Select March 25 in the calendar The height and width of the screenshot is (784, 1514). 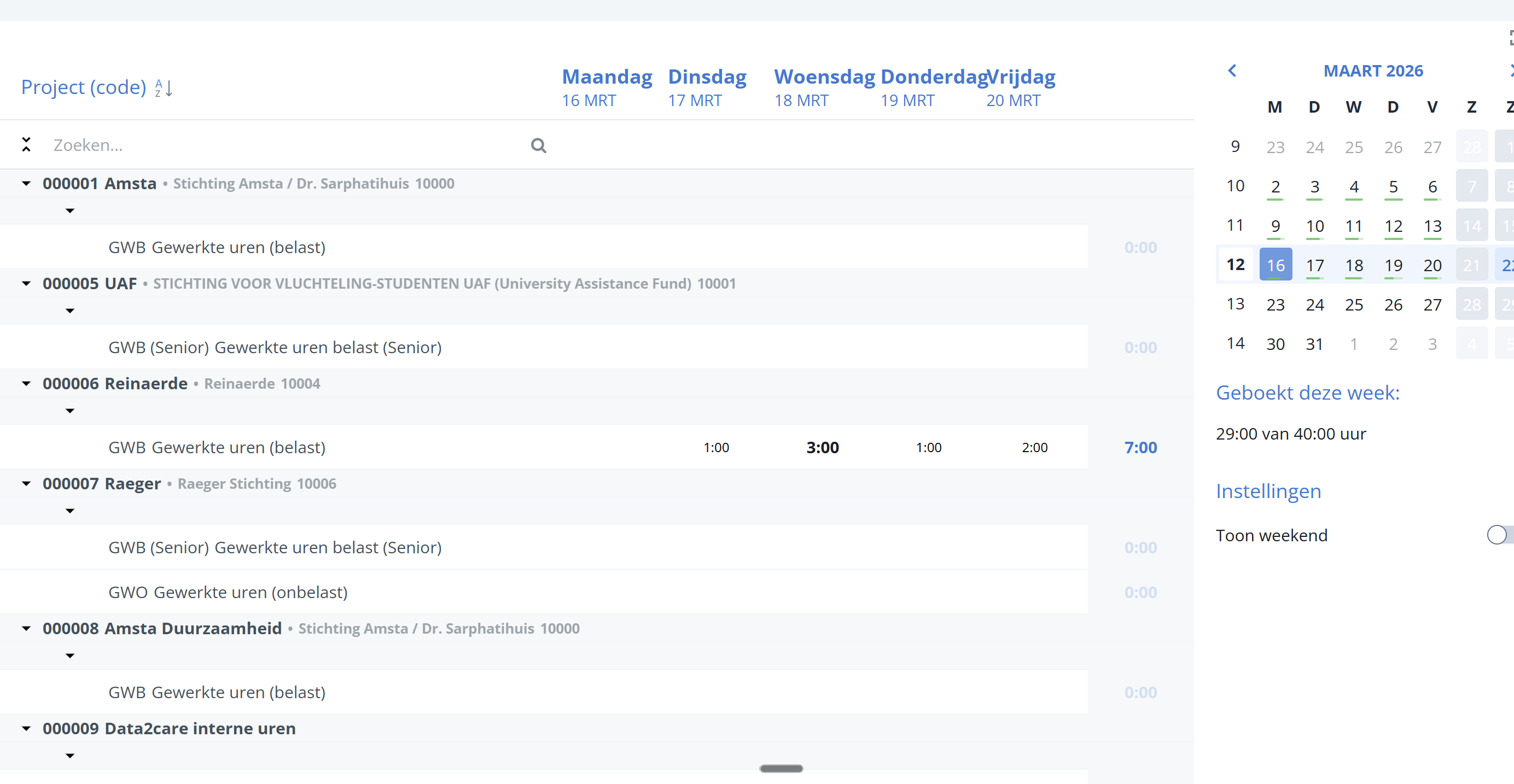(x=1354, y=305)
